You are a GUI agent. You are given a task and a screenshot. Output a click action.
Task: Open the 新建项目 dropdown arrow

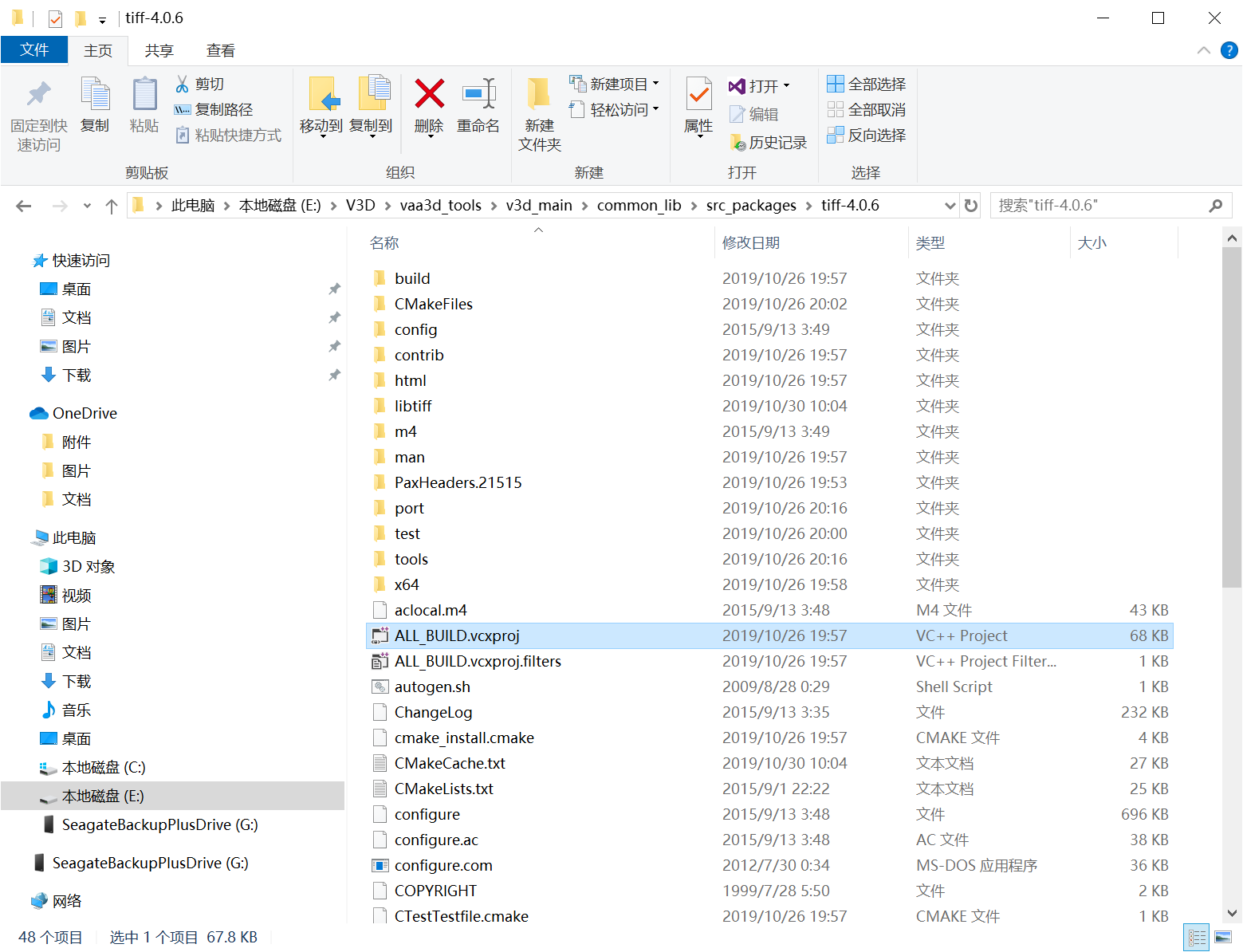655,83
